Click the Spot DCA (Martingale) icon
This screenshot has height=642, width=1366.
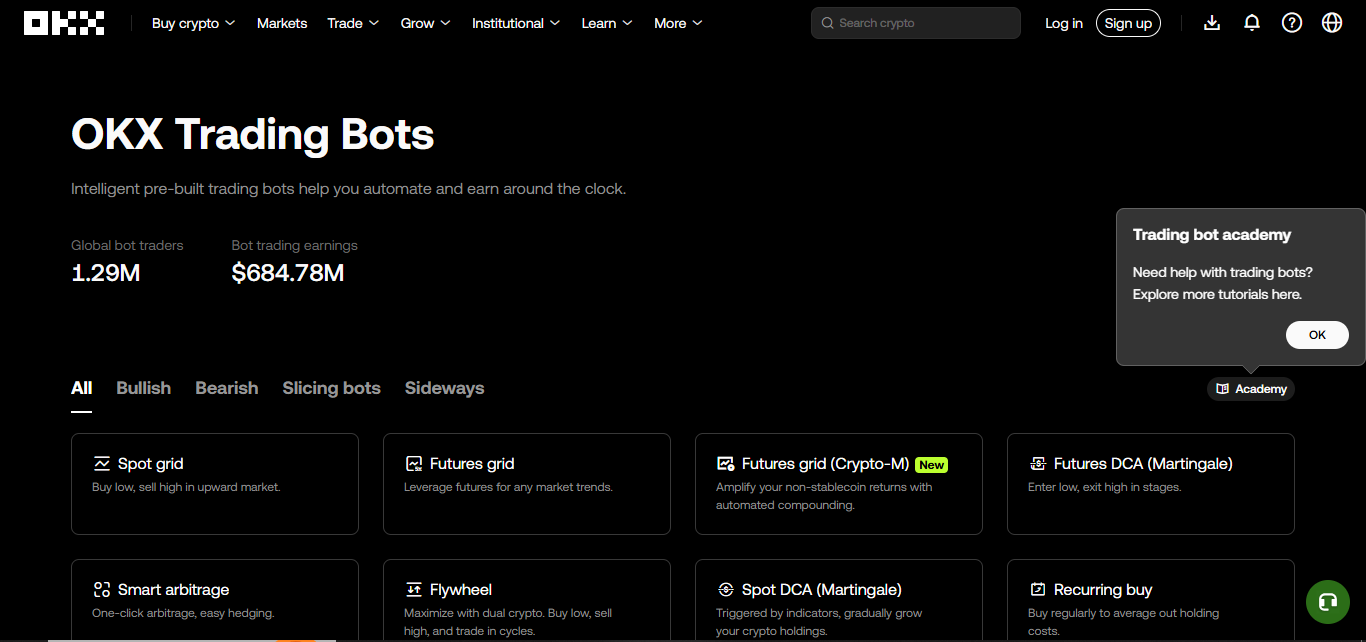tap(726, 590)
